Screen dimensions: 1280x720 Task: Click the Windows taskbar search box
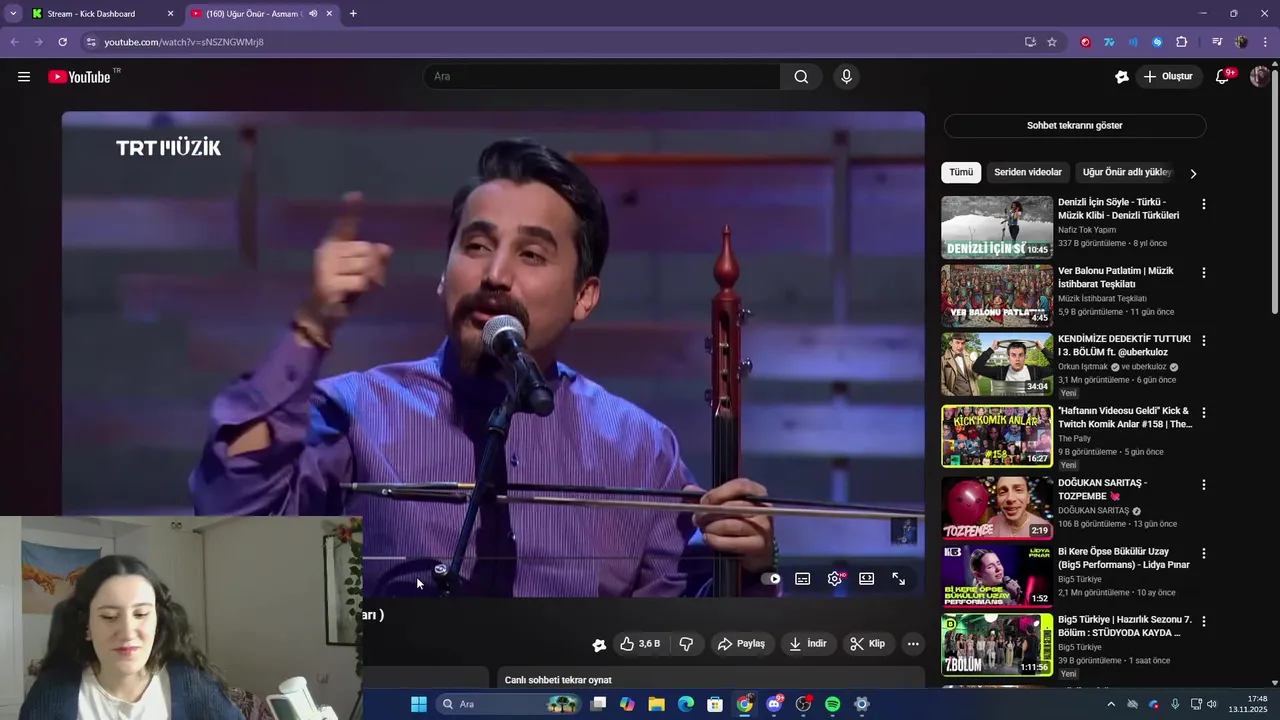[509, 704]
